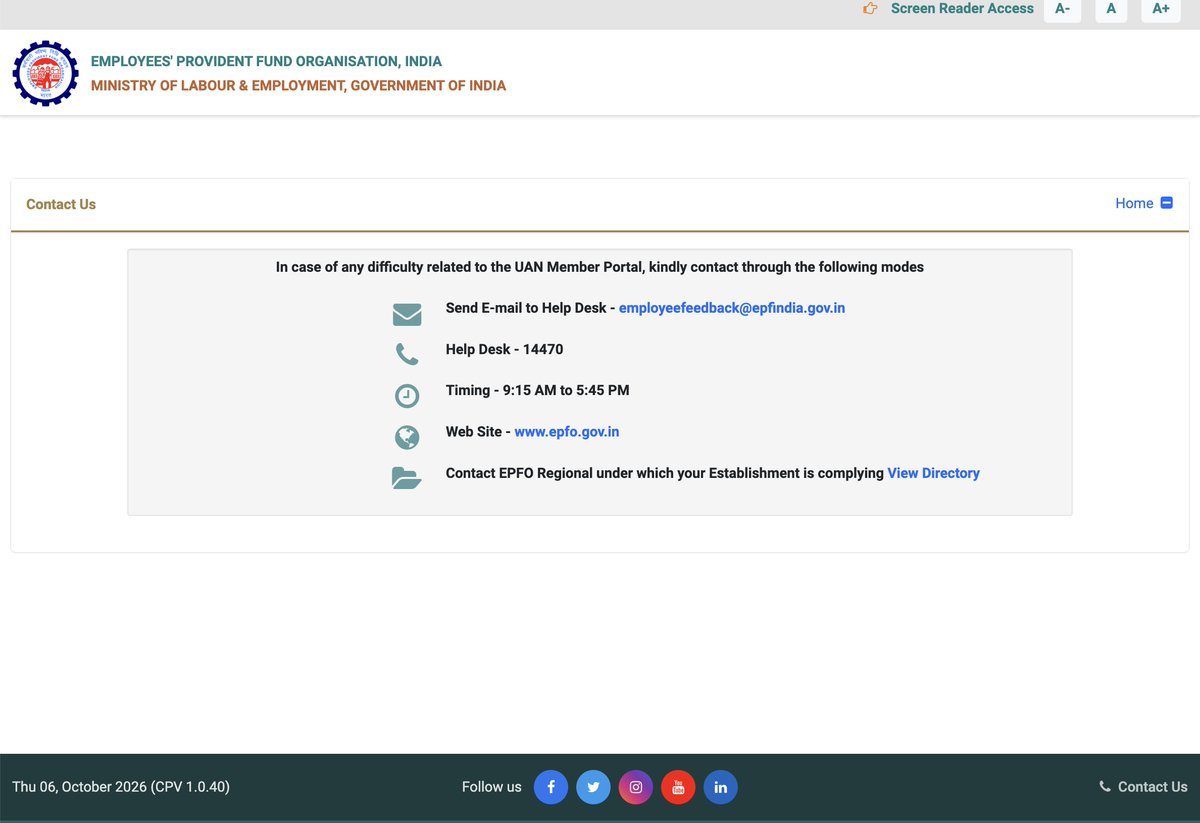
Task: Click the clock Timing icon
Action: 407,396
